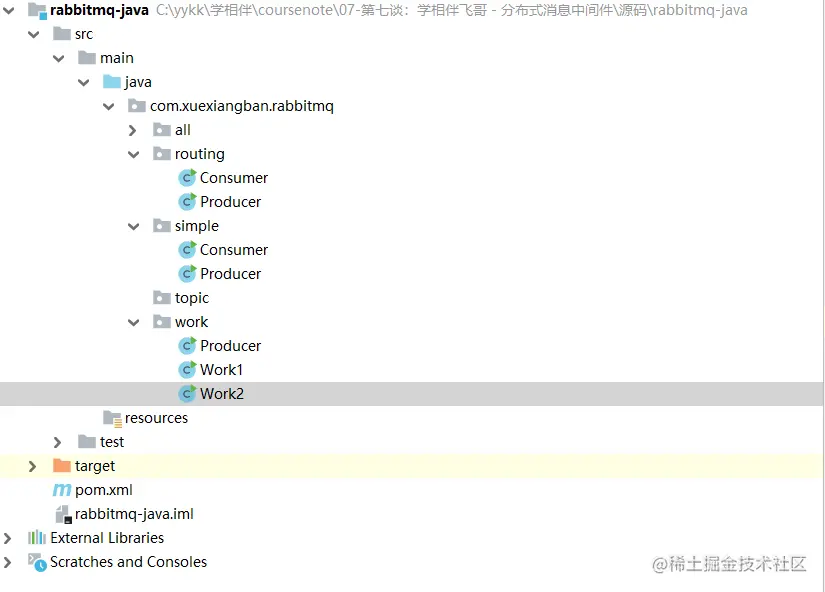
Task: Expand the all package chevron
Action: [133, 131]
